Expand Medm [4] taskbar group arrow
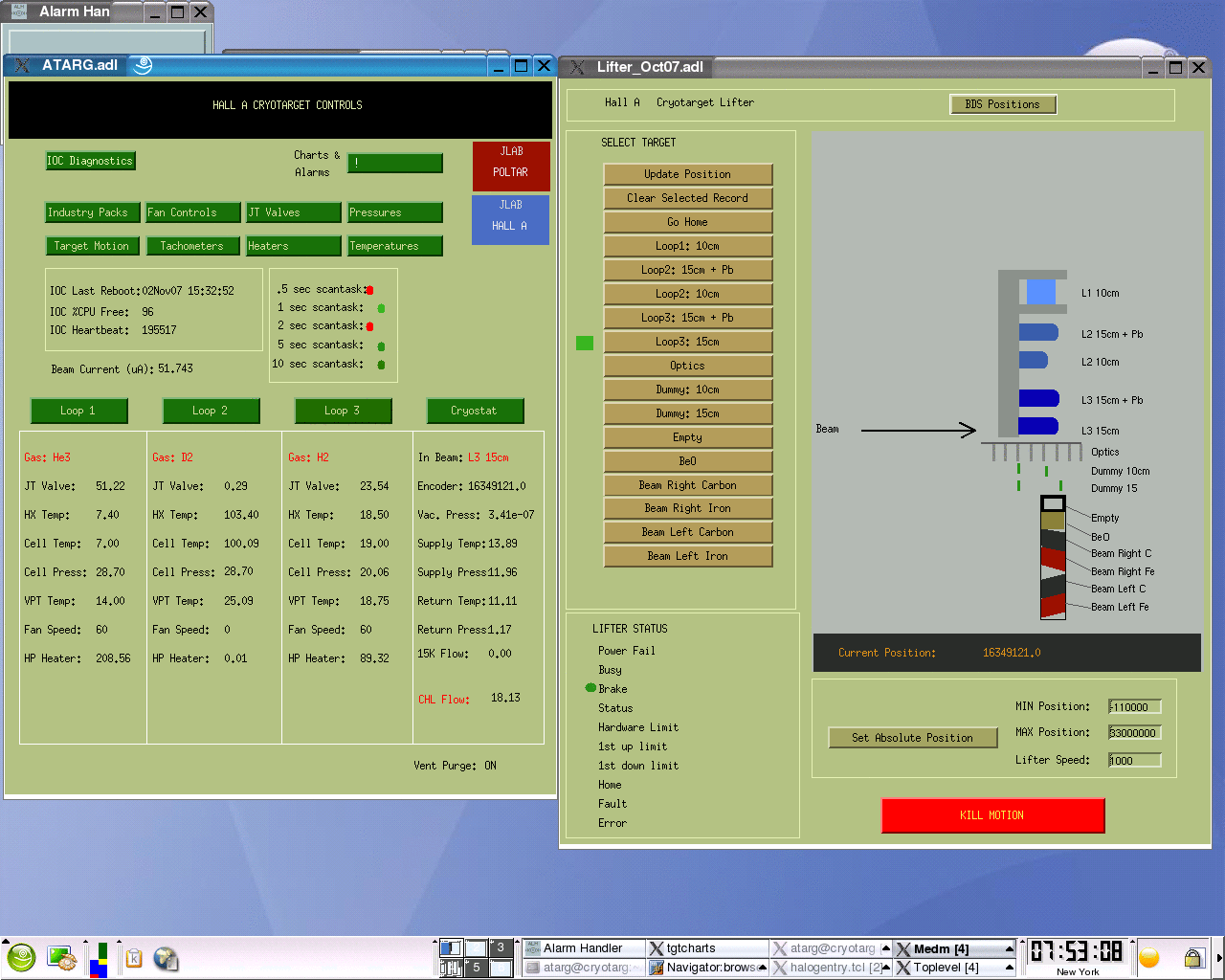 [1009, 948]
